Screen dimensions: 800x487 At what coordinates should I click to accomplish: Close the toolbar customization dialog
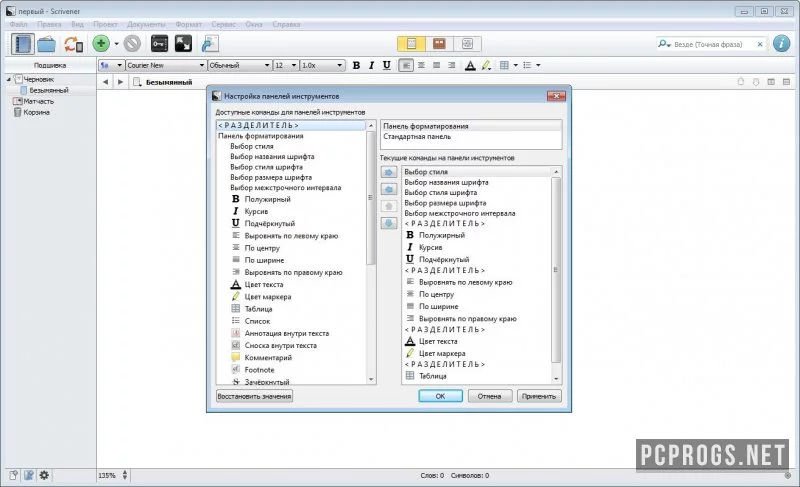tap(556, 96)
